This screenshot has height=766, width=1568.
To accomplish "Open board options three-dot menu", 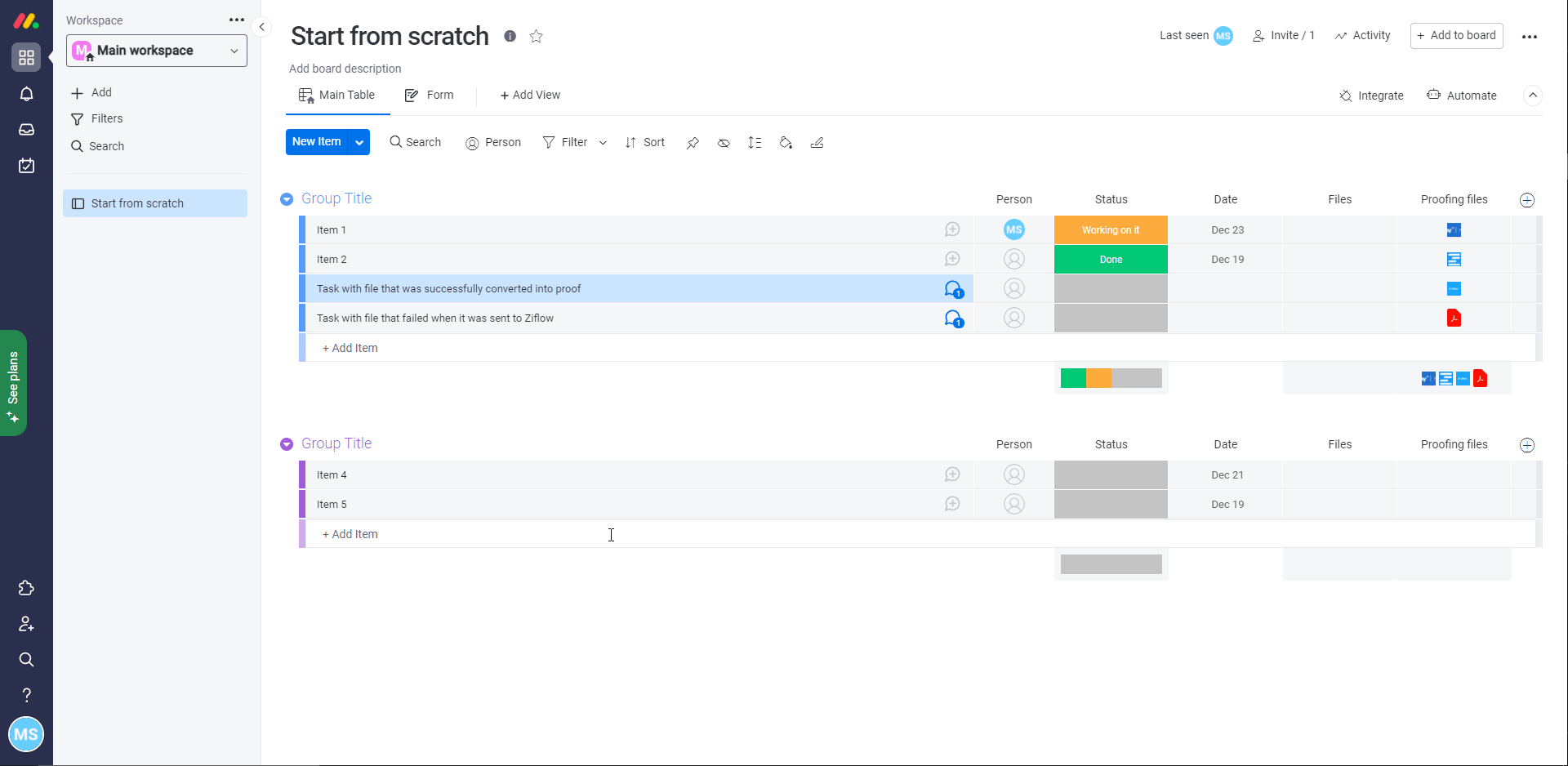I will tap(1530, 37).
